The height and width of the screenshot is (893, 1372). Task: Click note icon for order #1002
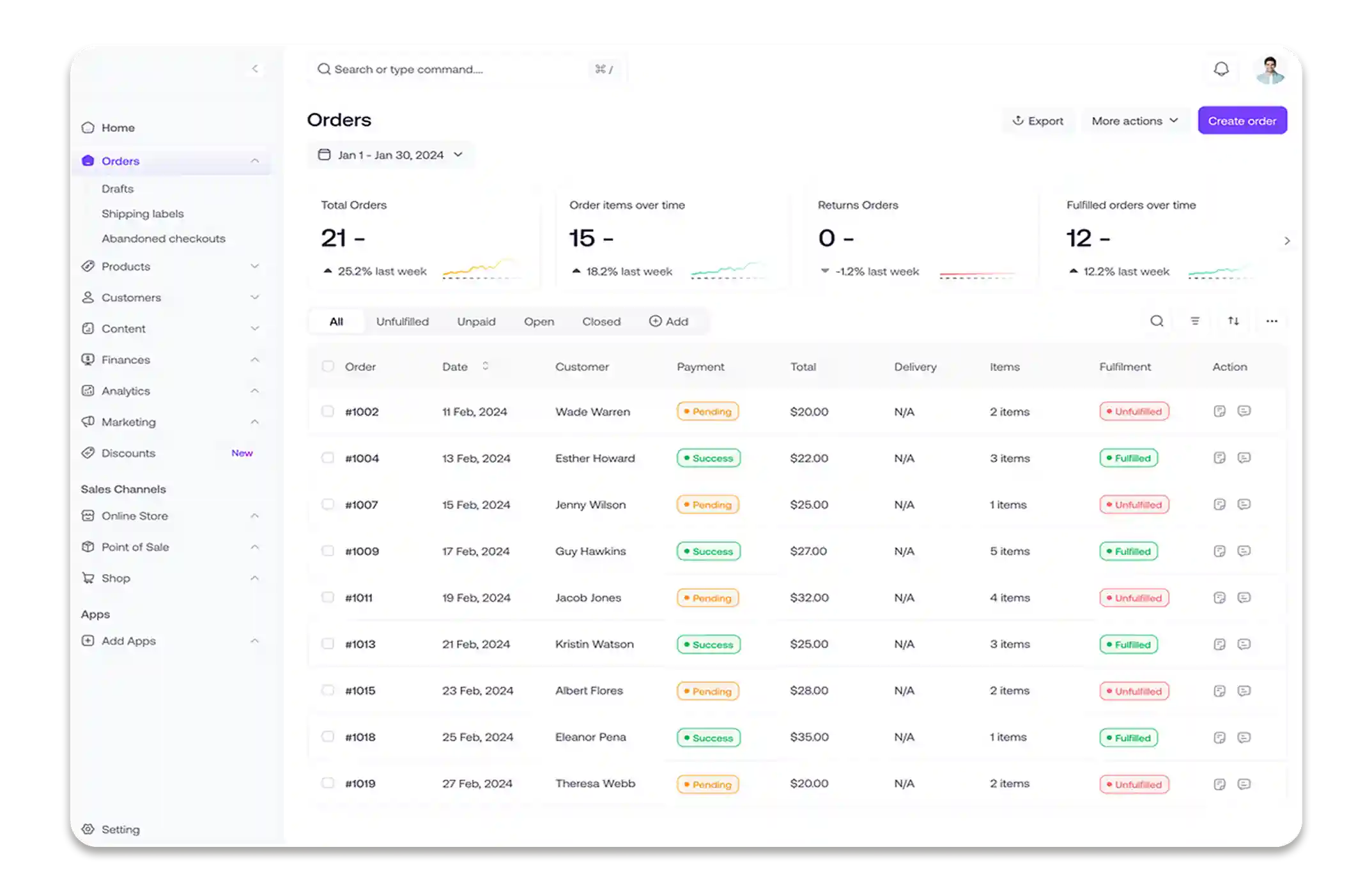tap(1219, 411)
